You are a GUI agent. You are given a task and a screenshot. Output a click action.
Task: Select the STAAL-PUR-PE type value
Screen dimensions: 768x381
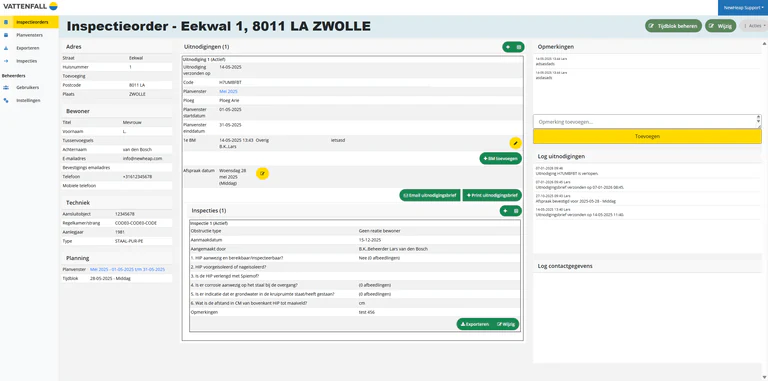coord(129,241)
